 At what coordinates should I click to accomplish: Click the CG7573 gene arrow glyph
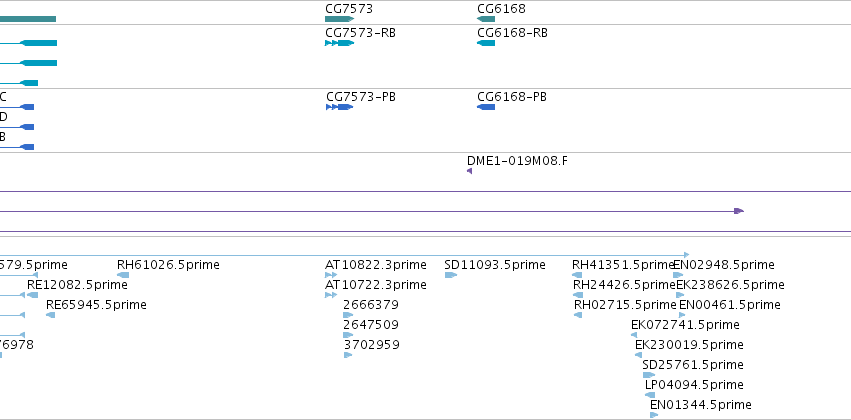point(340,19)
